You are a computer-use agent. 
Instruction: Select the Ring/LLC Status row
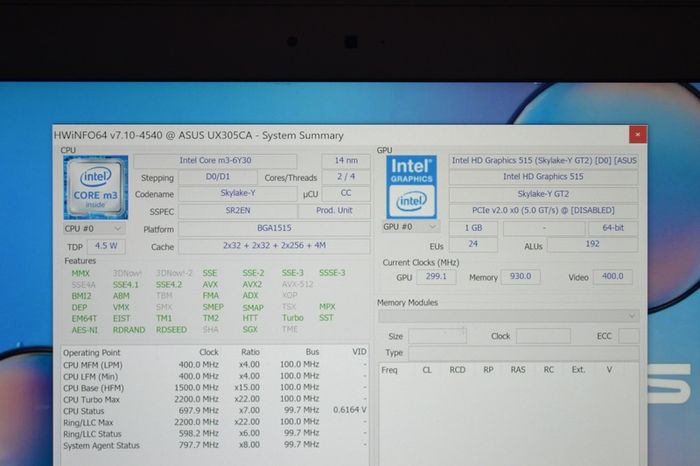tap(215, 433)
